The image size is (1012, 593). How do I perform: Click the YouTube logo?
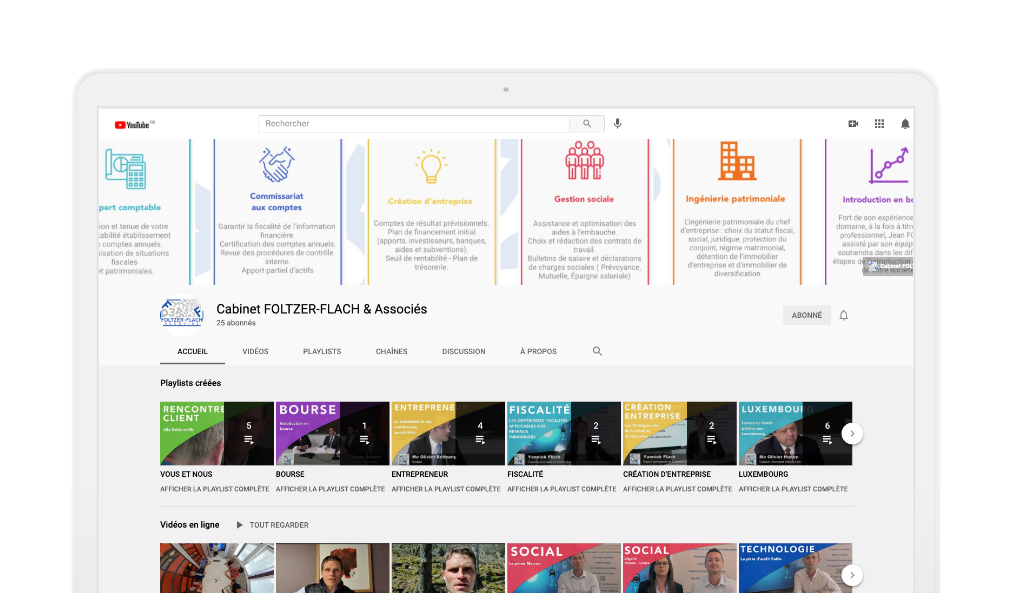tap(134, 124)
